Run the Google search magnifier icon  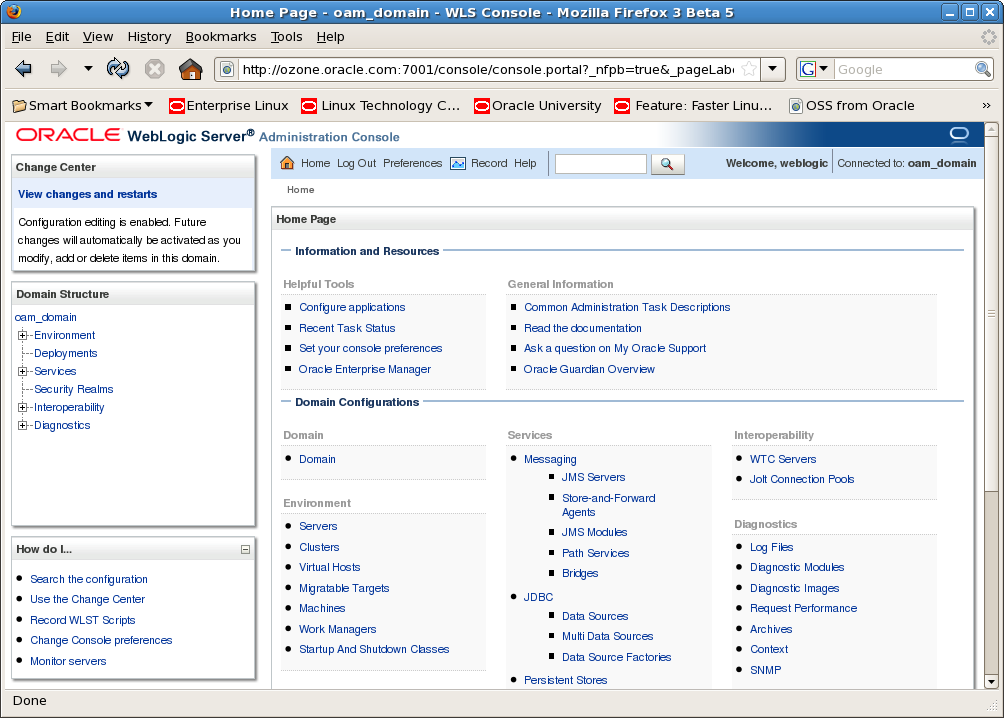tap(984, 69)
